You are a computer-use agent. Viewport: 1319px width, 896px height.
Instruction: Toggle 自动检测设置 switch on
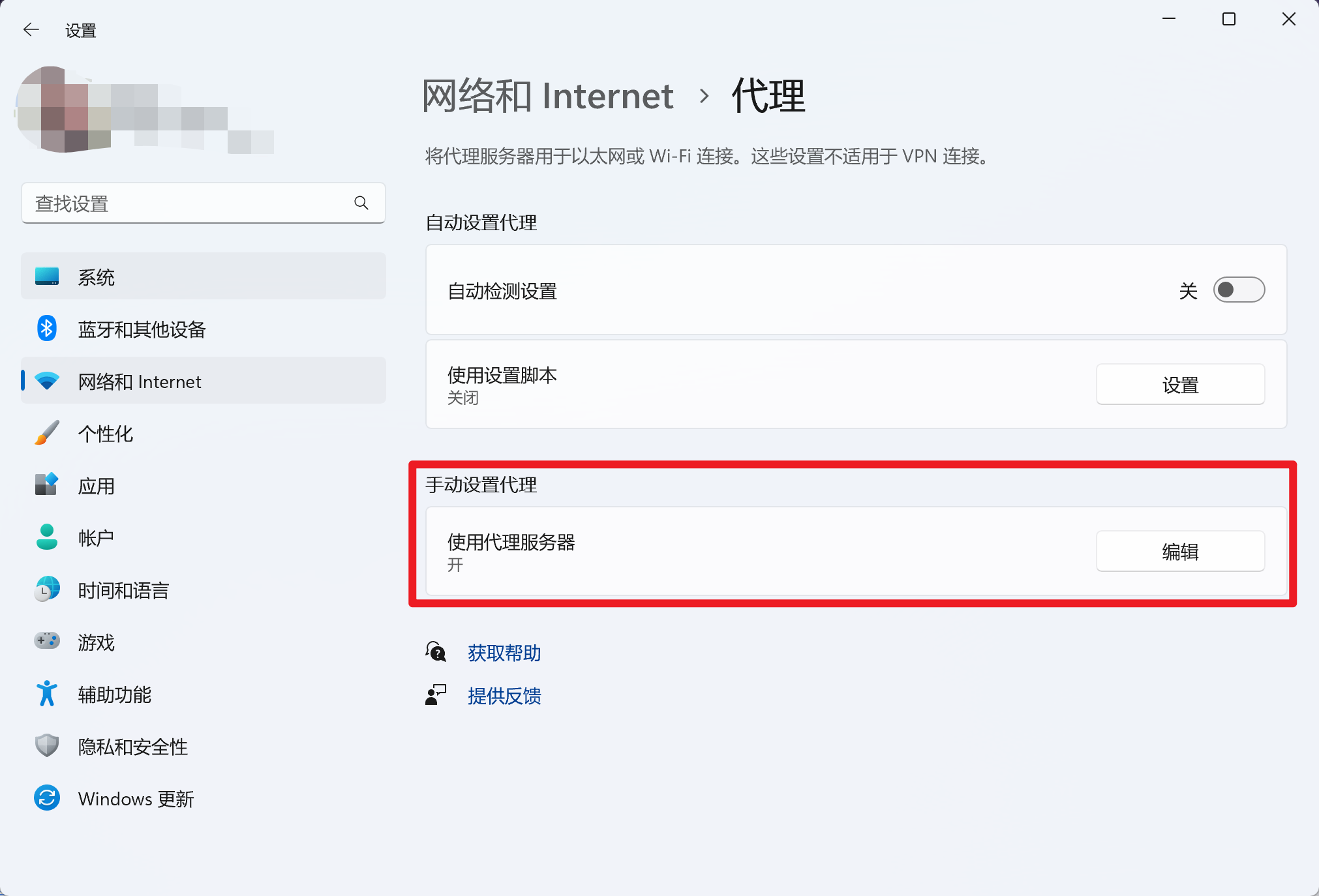[1239, 290]
